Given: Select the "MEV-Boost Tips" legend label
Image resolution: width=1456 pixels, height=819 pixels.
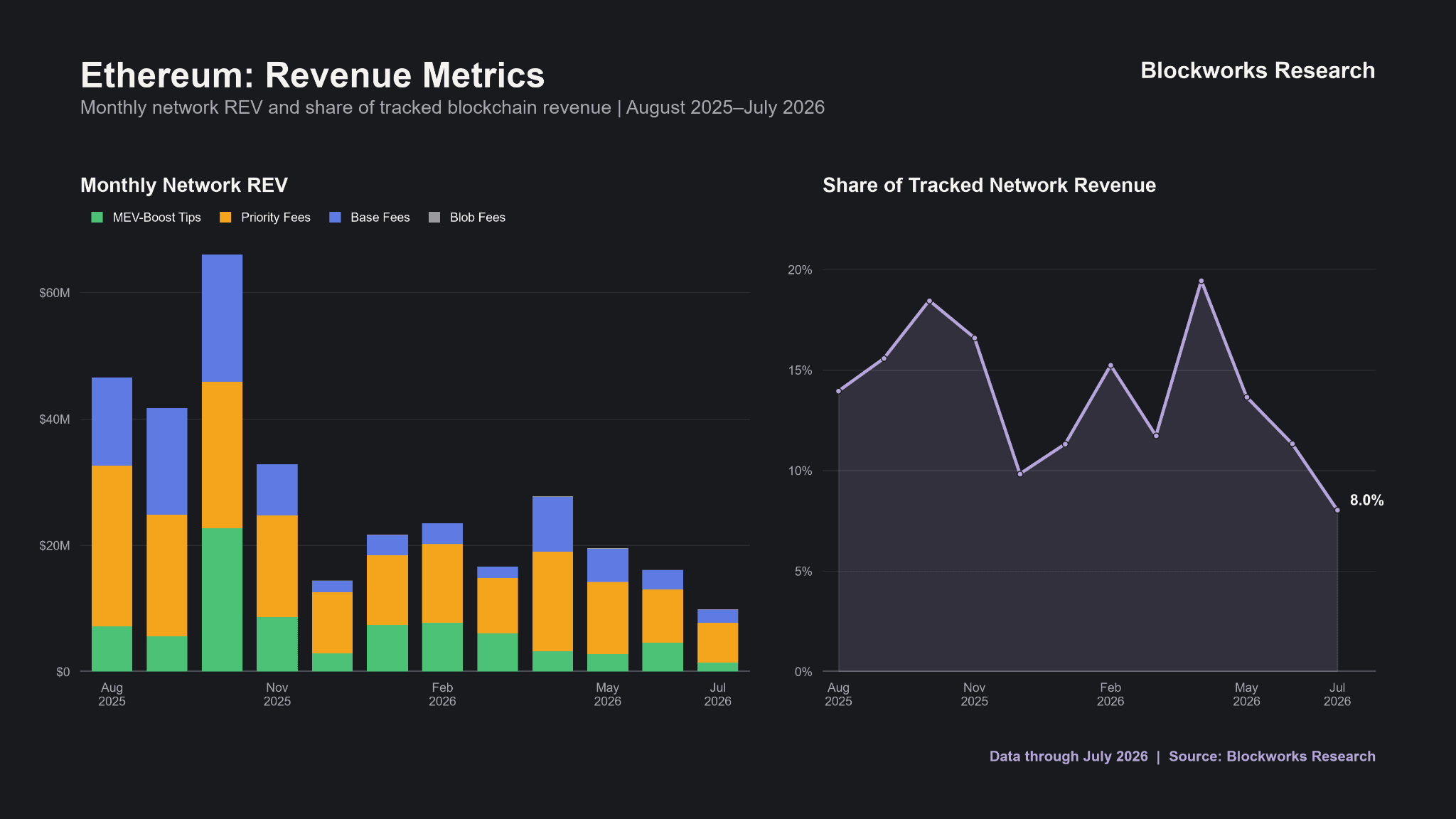Looking at the screenshot, I should tap(157, 218).
